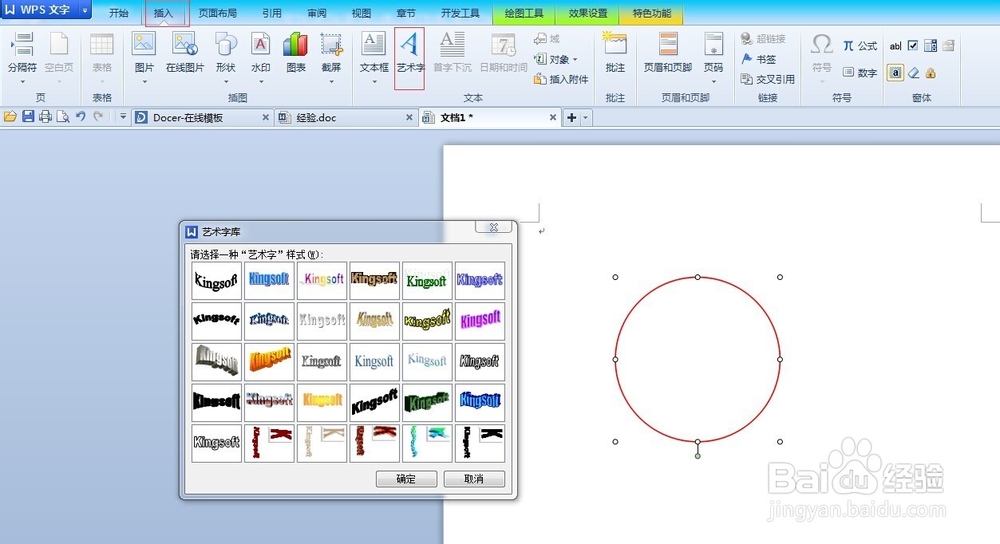This screenshot has height=544, width=1000.
Task: Close the Docer-在线模板 tab
Action: (265, 117)
